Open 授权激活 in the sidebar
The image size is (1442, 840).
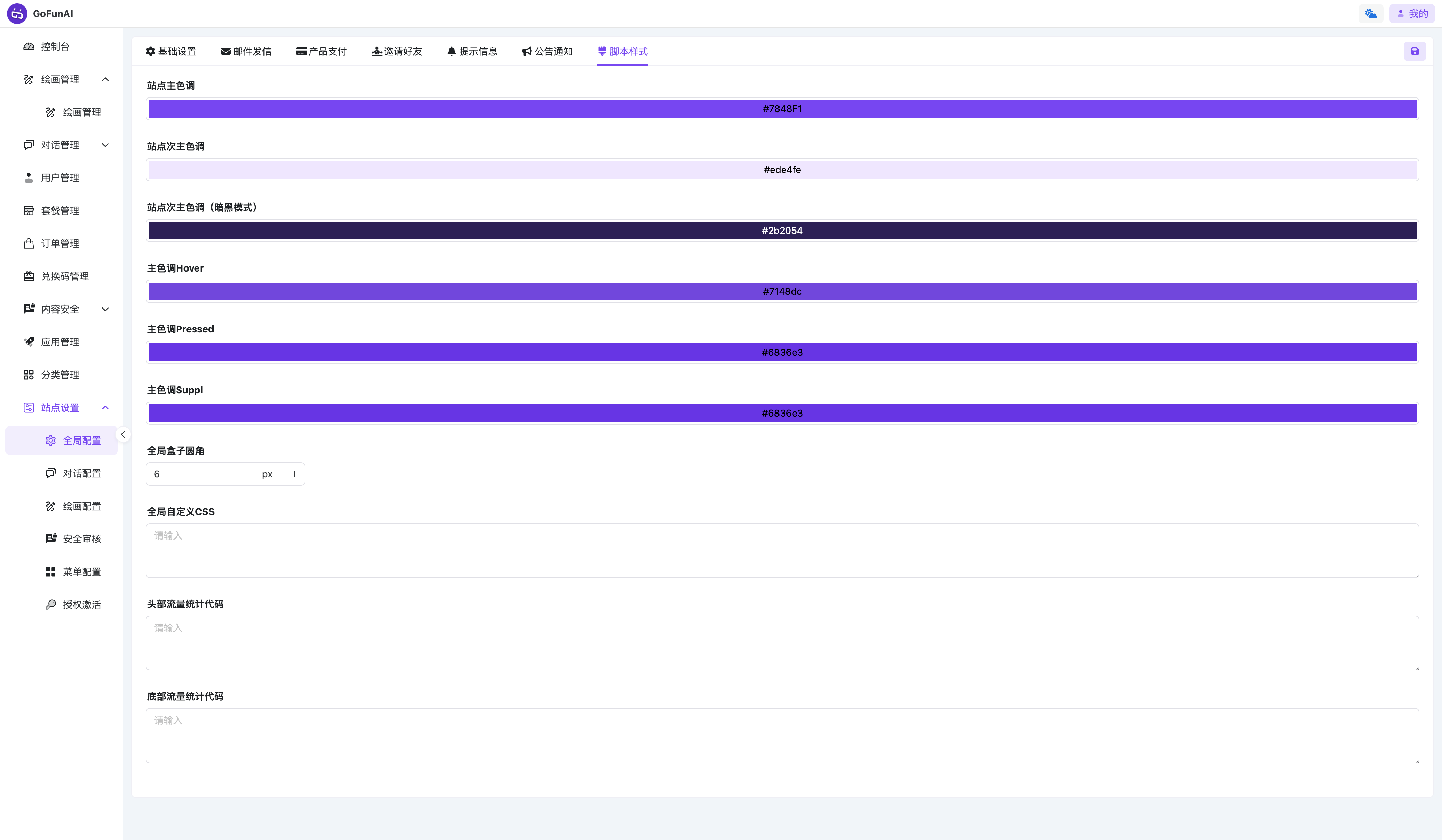(x=81, y=604)
